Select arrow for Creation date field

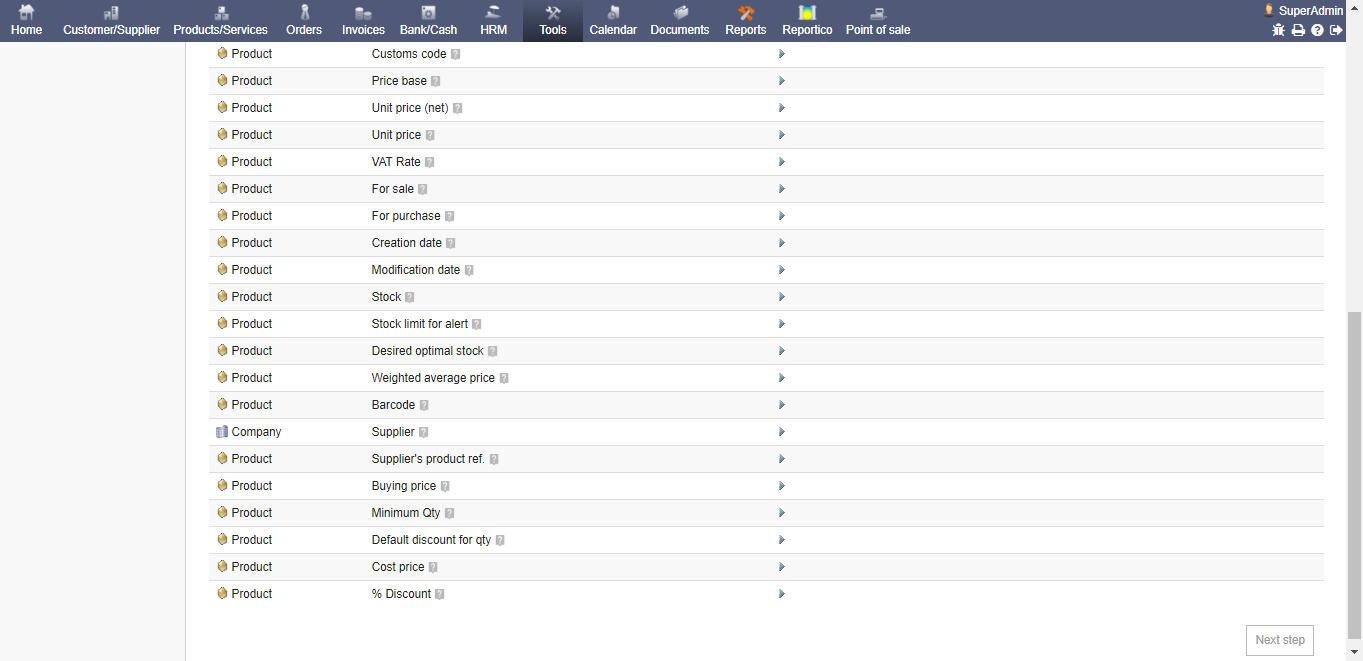click(x=782, y=243)
